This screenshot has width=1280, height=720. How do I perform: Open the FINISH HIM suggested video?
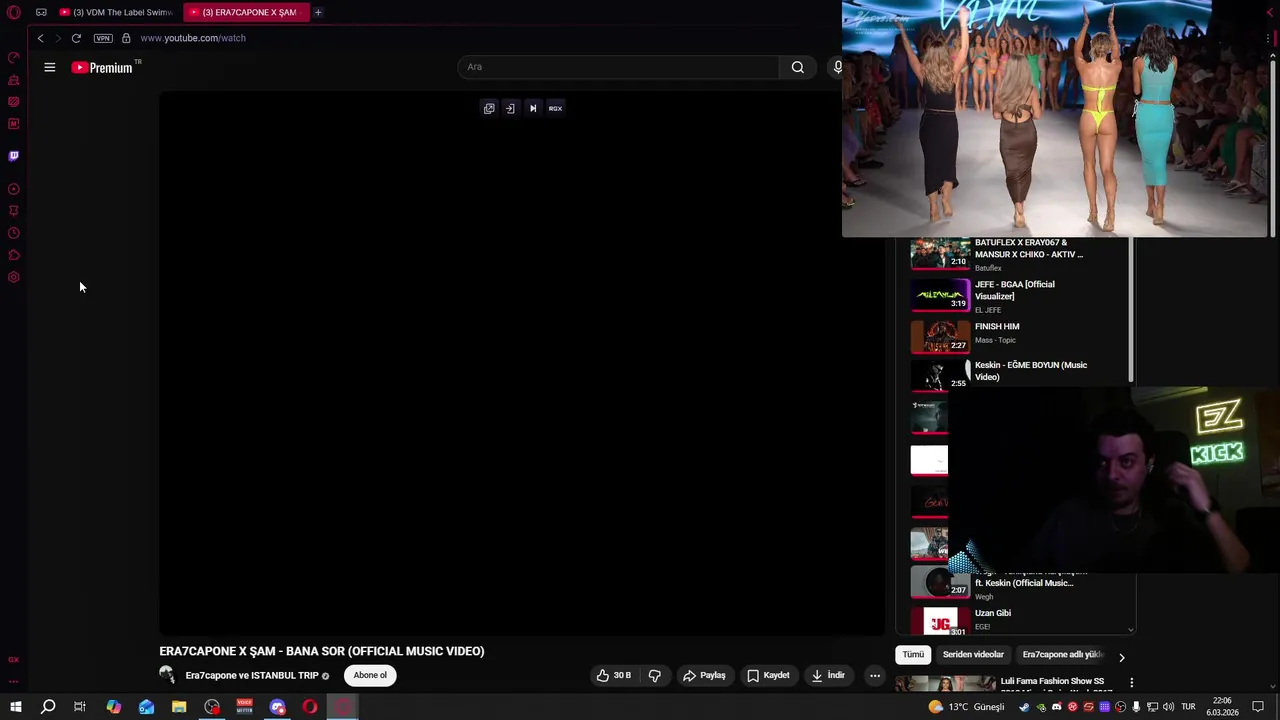(997, 326)
